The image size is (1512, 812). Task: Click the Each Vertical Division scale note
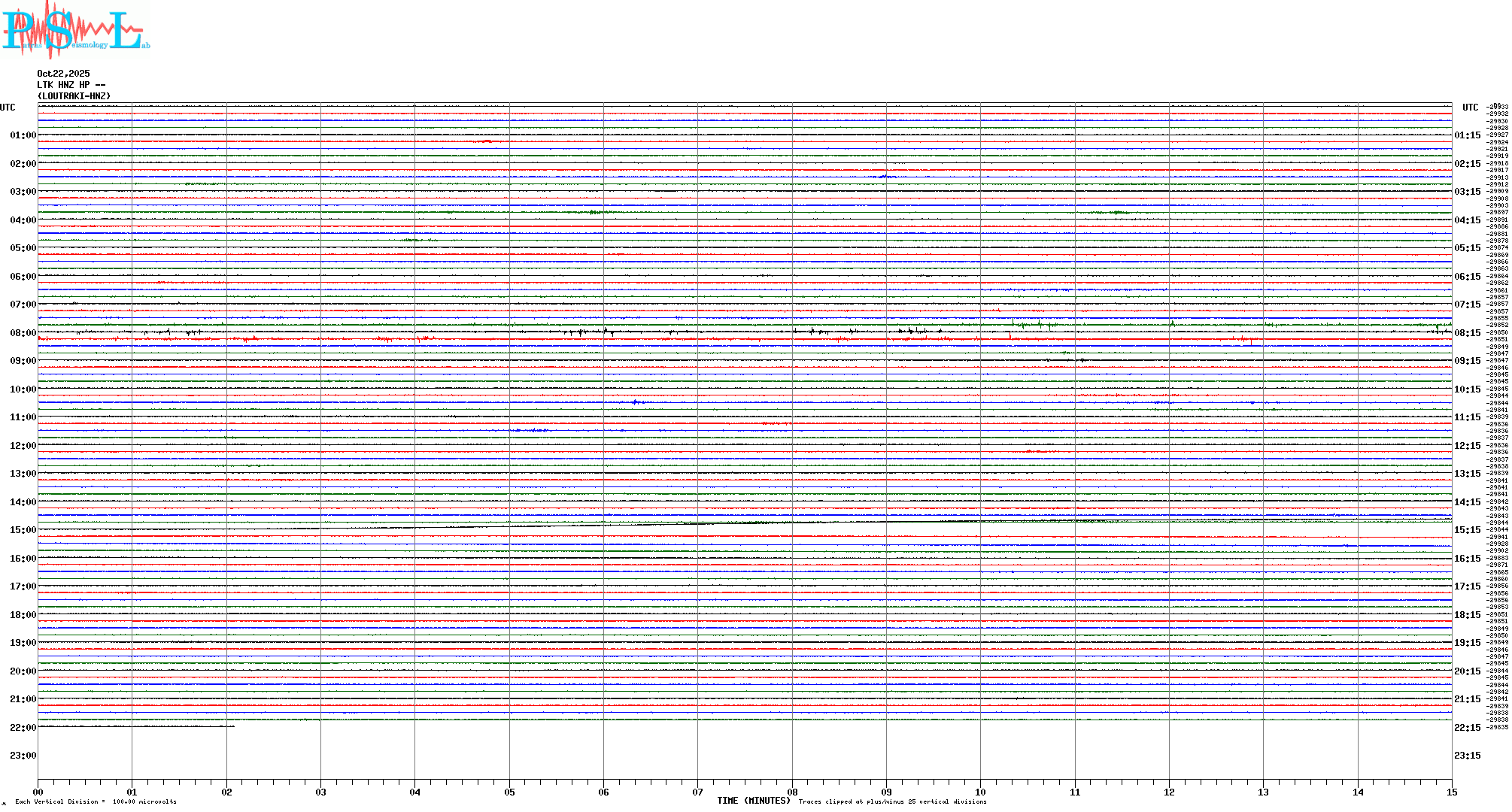[96, 801]
